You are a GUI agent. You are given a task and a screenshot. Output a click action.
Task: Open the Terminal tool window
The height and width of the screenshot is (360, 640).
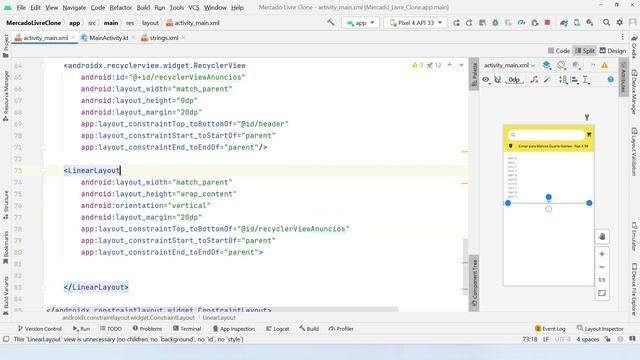pyautogui.click(x=187, y=329)
